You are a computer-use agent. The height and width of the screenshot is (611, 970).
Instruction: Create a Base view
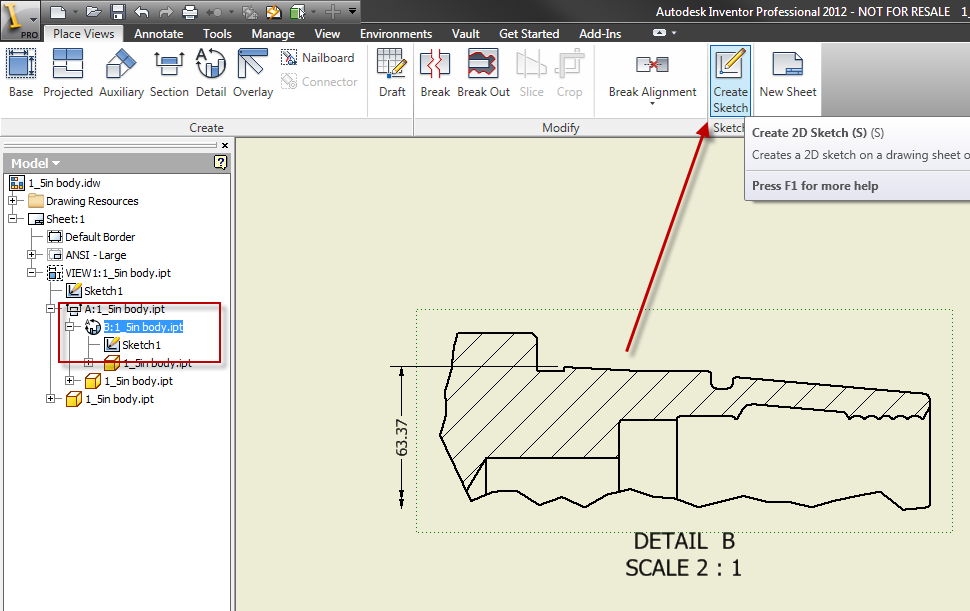click(21, 74)
